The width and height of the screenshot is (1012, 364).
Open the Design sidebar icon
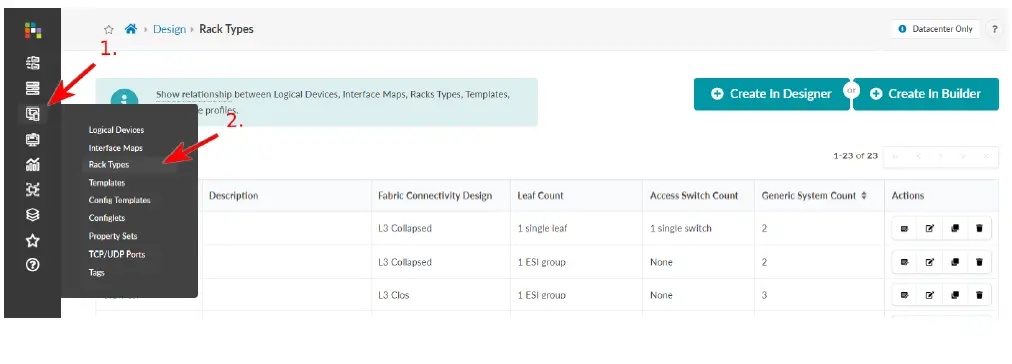click(33, 114)
